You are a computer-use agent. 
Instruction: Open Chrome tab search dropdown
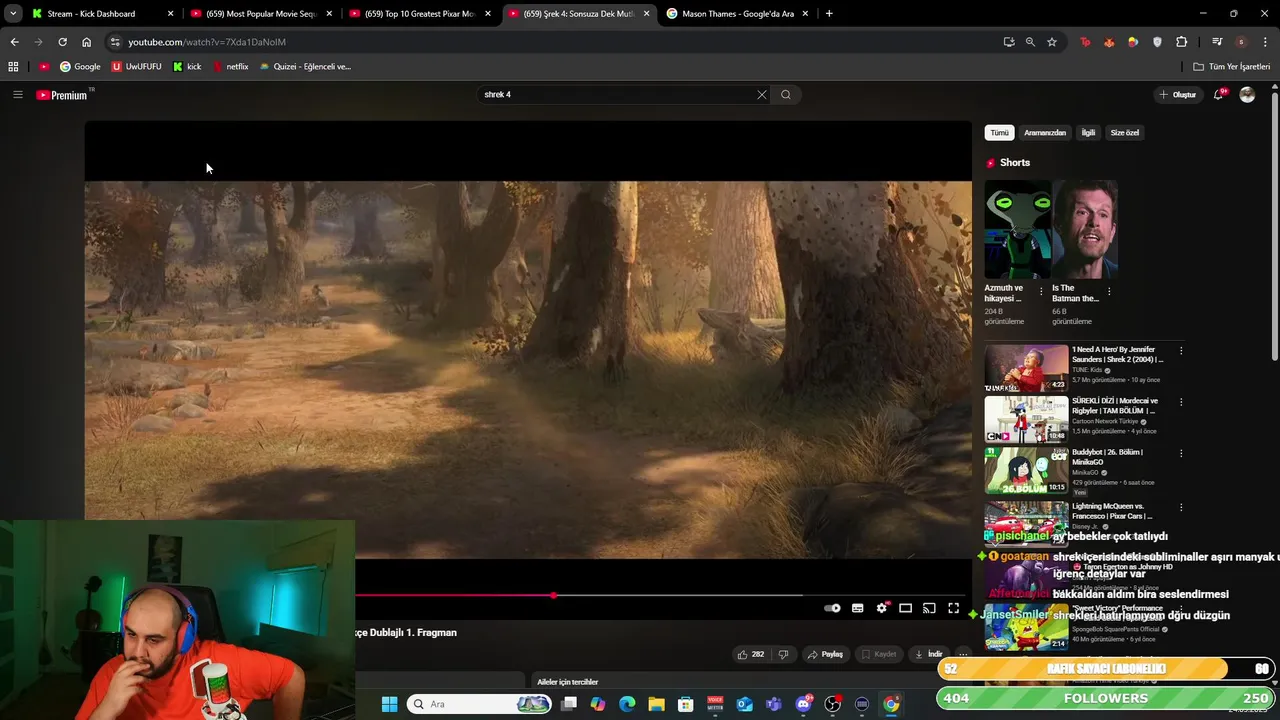(x=13, y=14)
